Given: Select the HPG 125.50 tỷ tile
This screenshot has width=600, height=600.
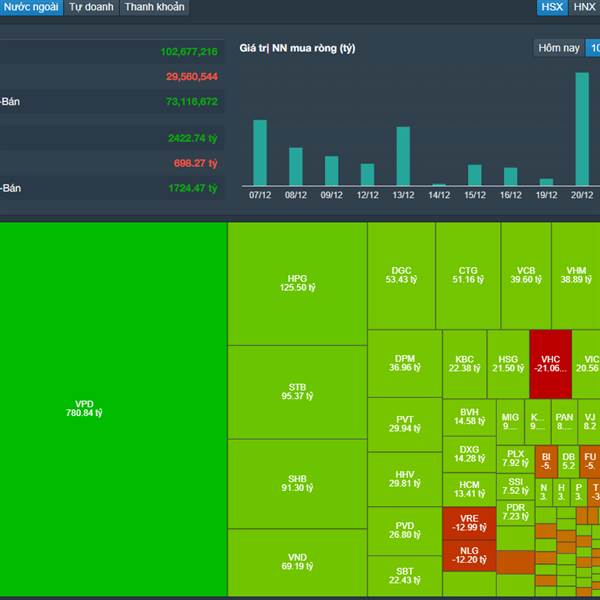Looking at the screenshot, I should 297,284.
